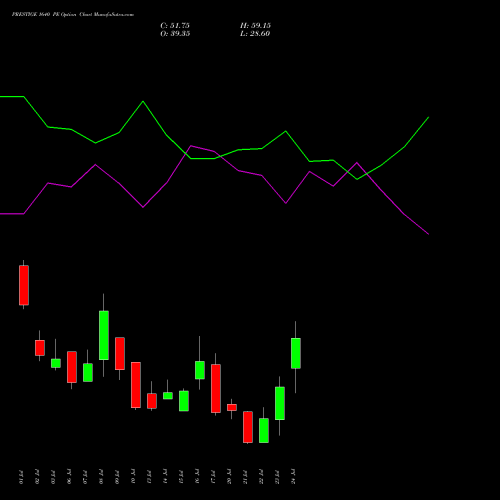Select the close value C: 51.75
The width and height of the screenshot is (500, 500).
pyautogui.click(x=175, y=26)
